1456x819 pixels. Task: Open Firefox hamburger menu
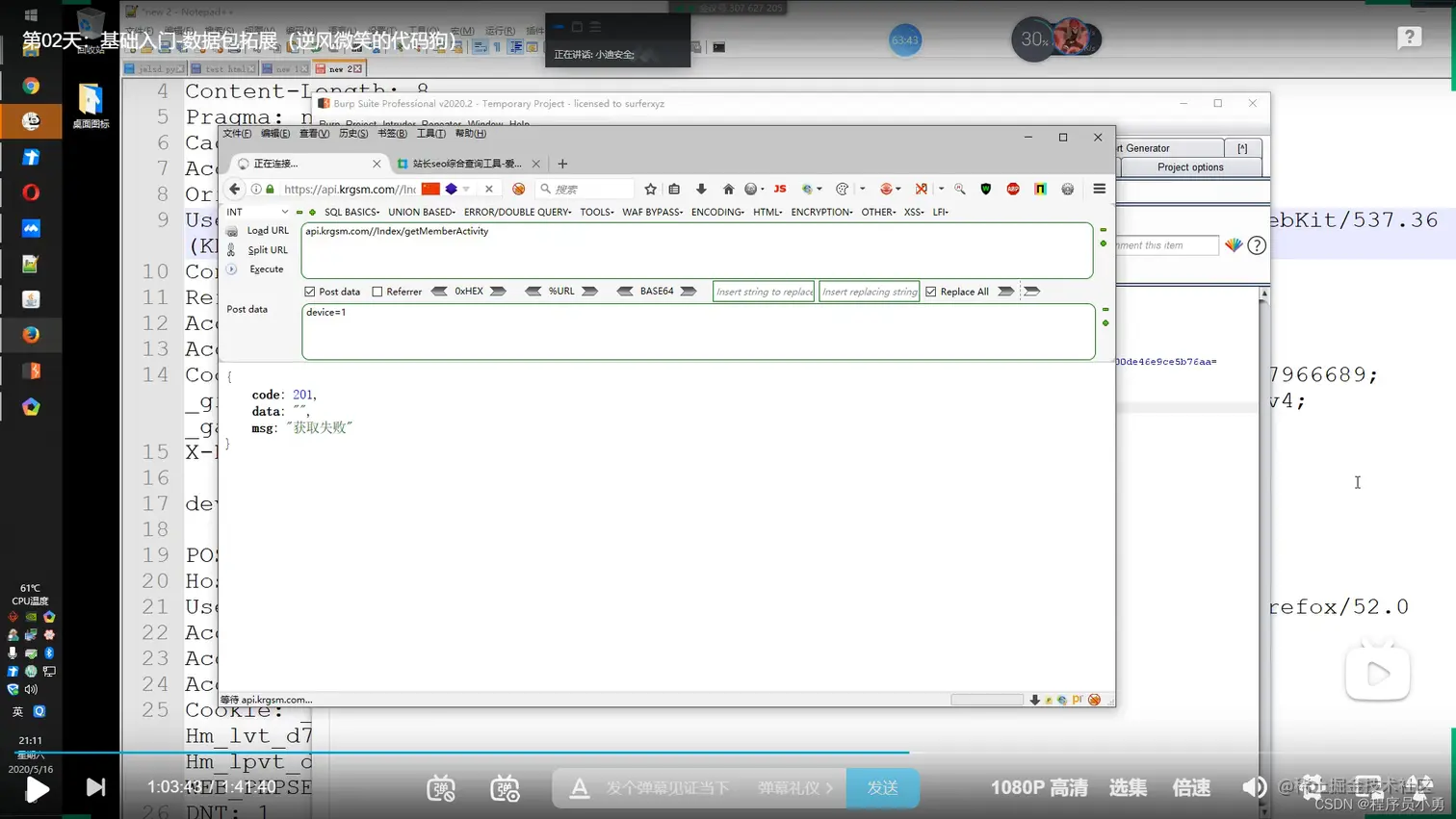[x=1100, y=189]
